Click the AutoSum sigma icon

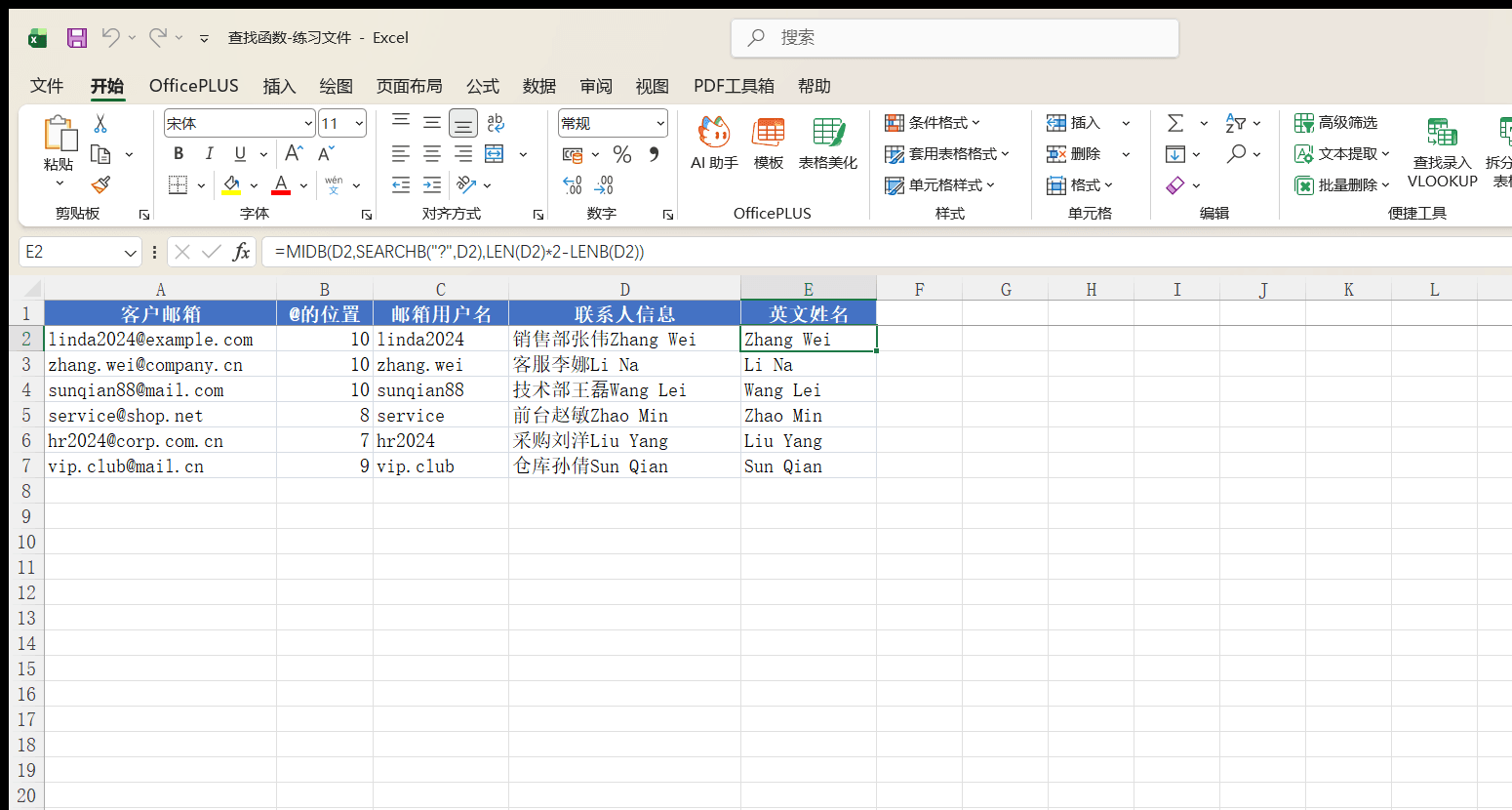click(1175, 123)
